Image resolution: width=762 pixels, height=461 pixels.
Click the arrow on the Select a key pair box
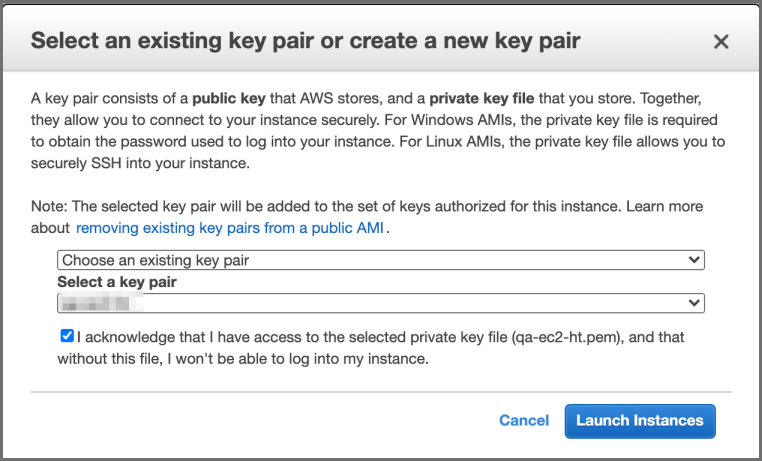[695, 303]
